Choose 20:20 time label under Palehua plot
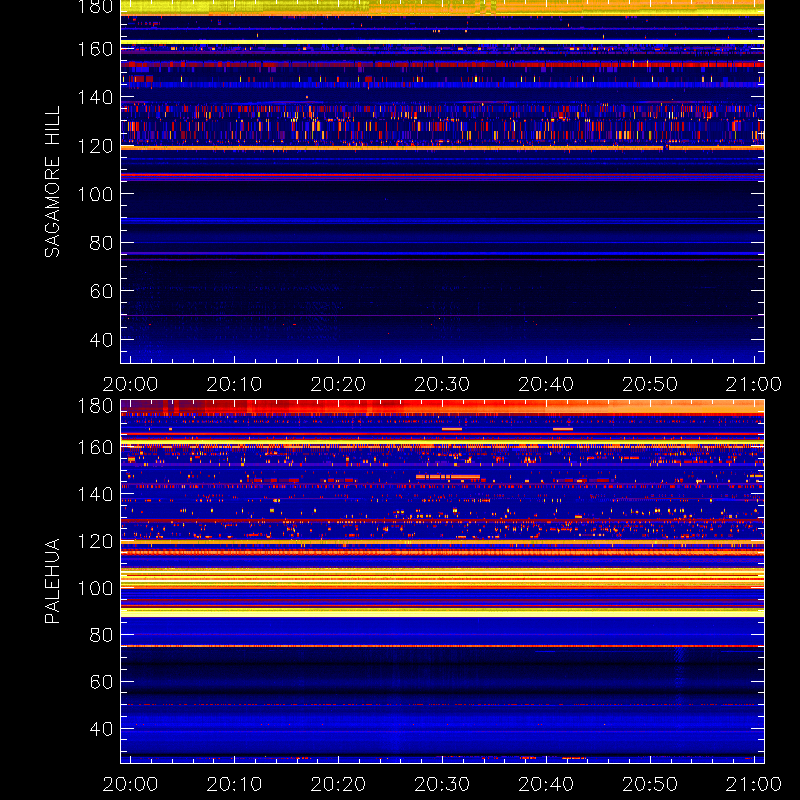 (x=338, y=784)
